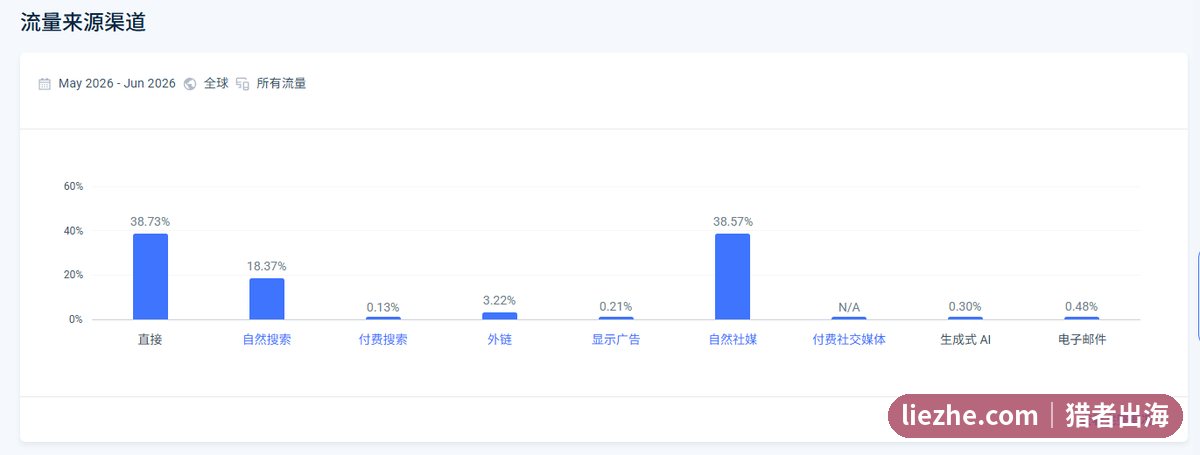The image size is (1200, 455).
Task: Click the 自然搜索 bar showing 18.37%
Action: tap(267, 299)
